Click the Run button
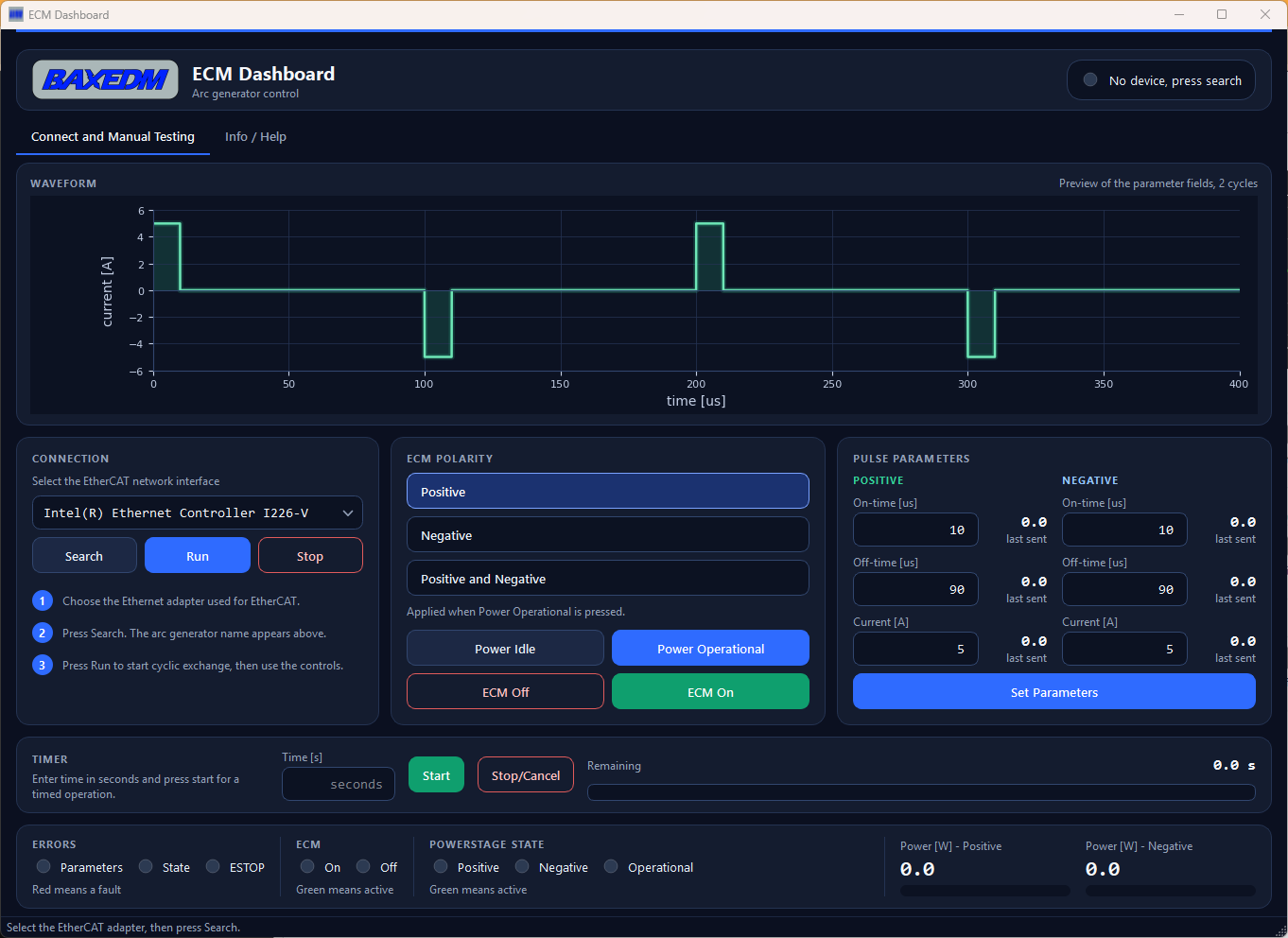This screenshot has width=1288, height=938. [x=198, y=556]
